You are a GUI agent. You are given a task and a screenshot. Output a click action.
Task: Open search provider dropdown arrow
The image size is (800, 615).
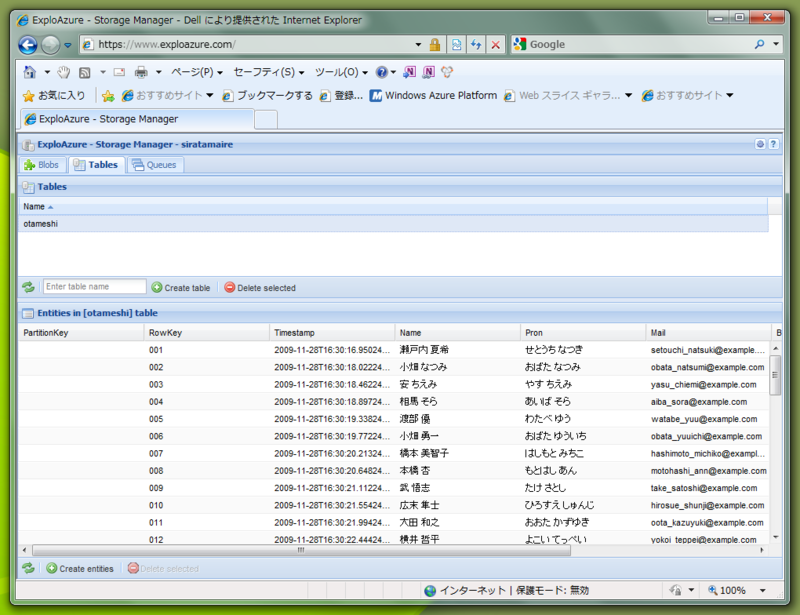coord(776,44)
